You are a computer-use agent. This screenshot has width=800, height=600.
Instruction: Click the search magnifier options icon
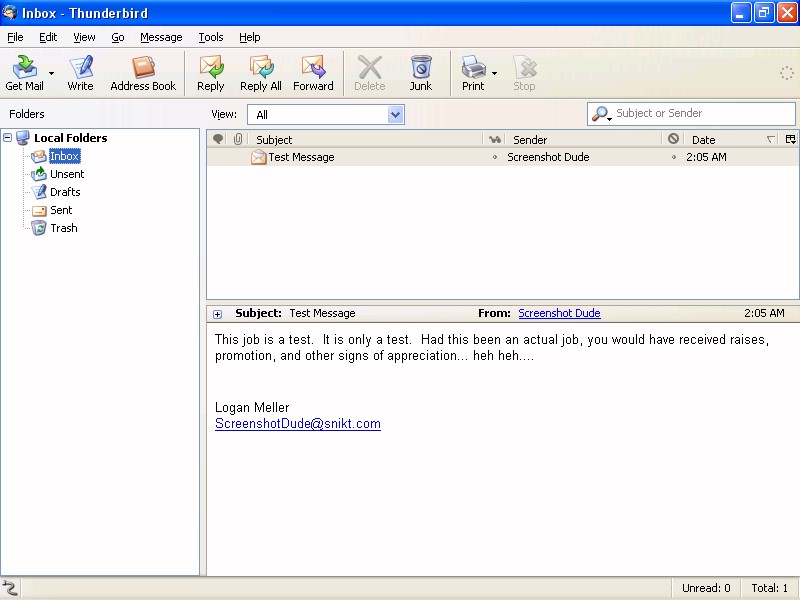point(602,114)
